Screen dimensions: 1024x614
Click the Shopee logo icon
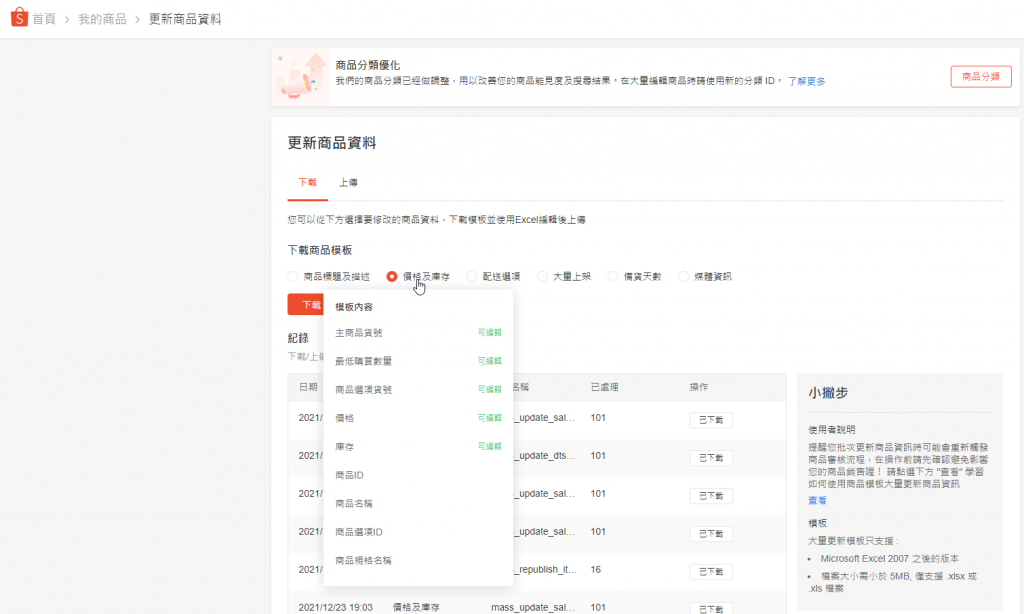coord(17,18)
